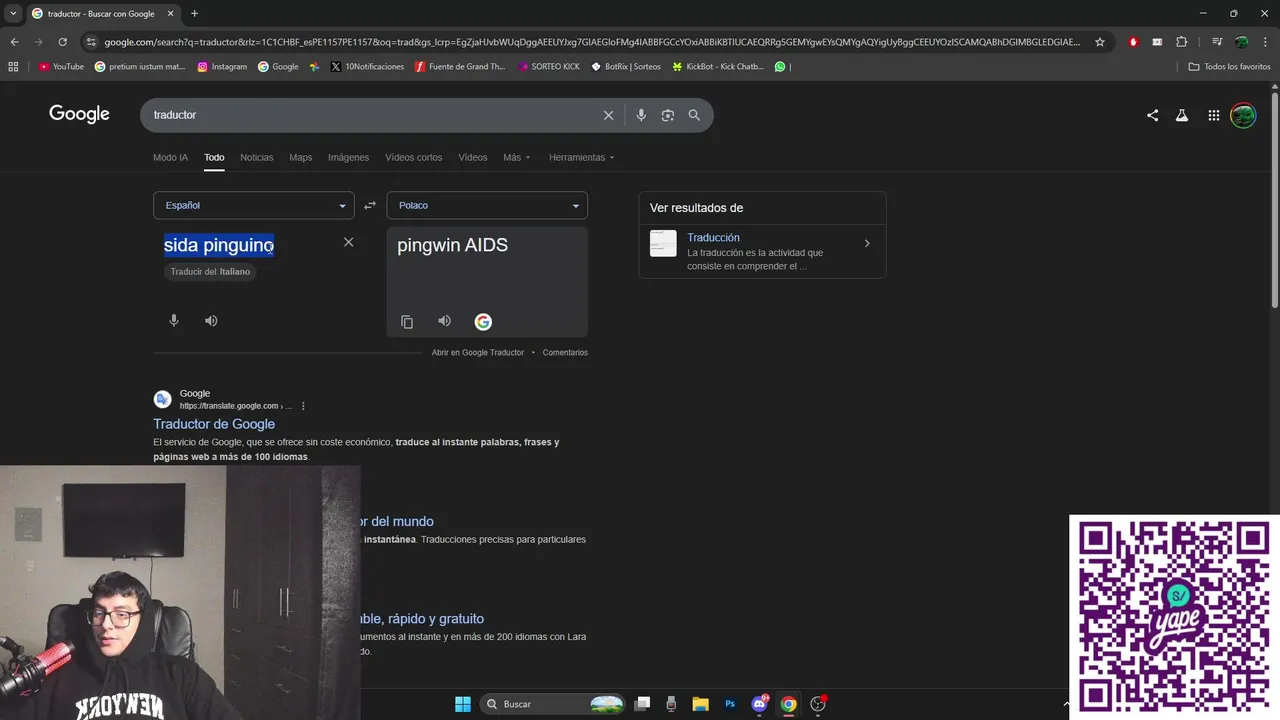The height and width of the screenshot is (720, 1280).
Task: Switch to Videos cortos tab
Action: point(414,157)
